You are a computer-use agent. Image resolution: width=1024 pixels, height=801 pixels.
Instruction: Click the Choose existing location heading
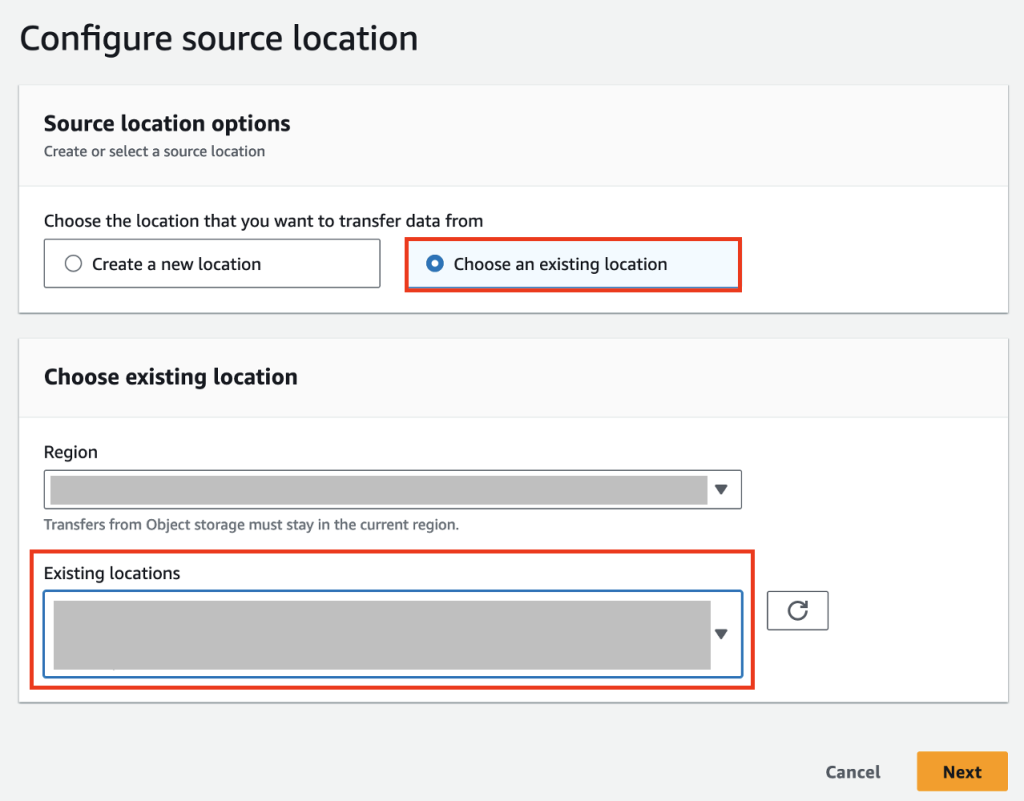170,377
